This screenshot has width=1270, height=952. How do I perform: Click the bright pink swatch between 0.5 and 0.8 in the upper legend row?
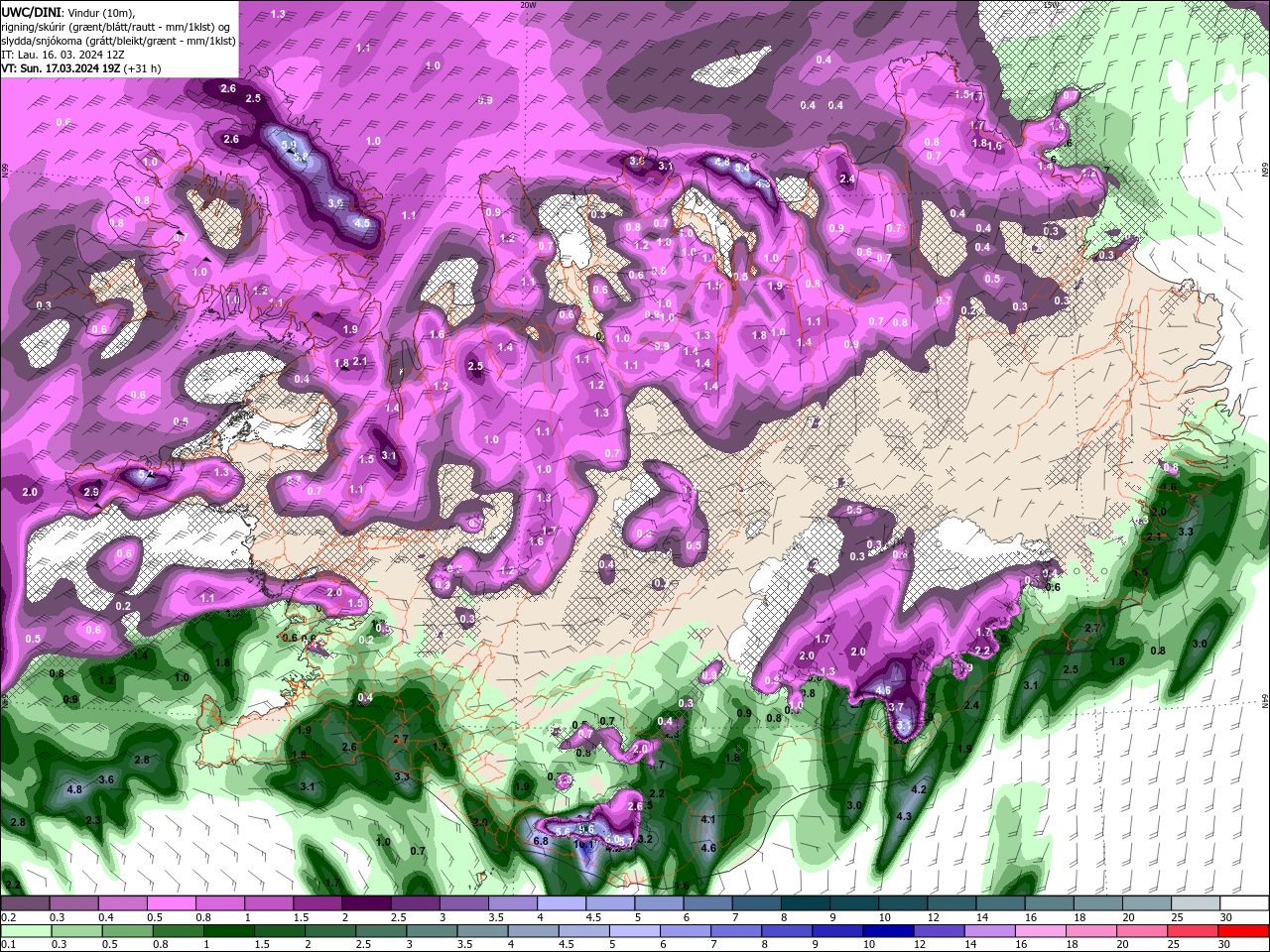pos(171,903)
